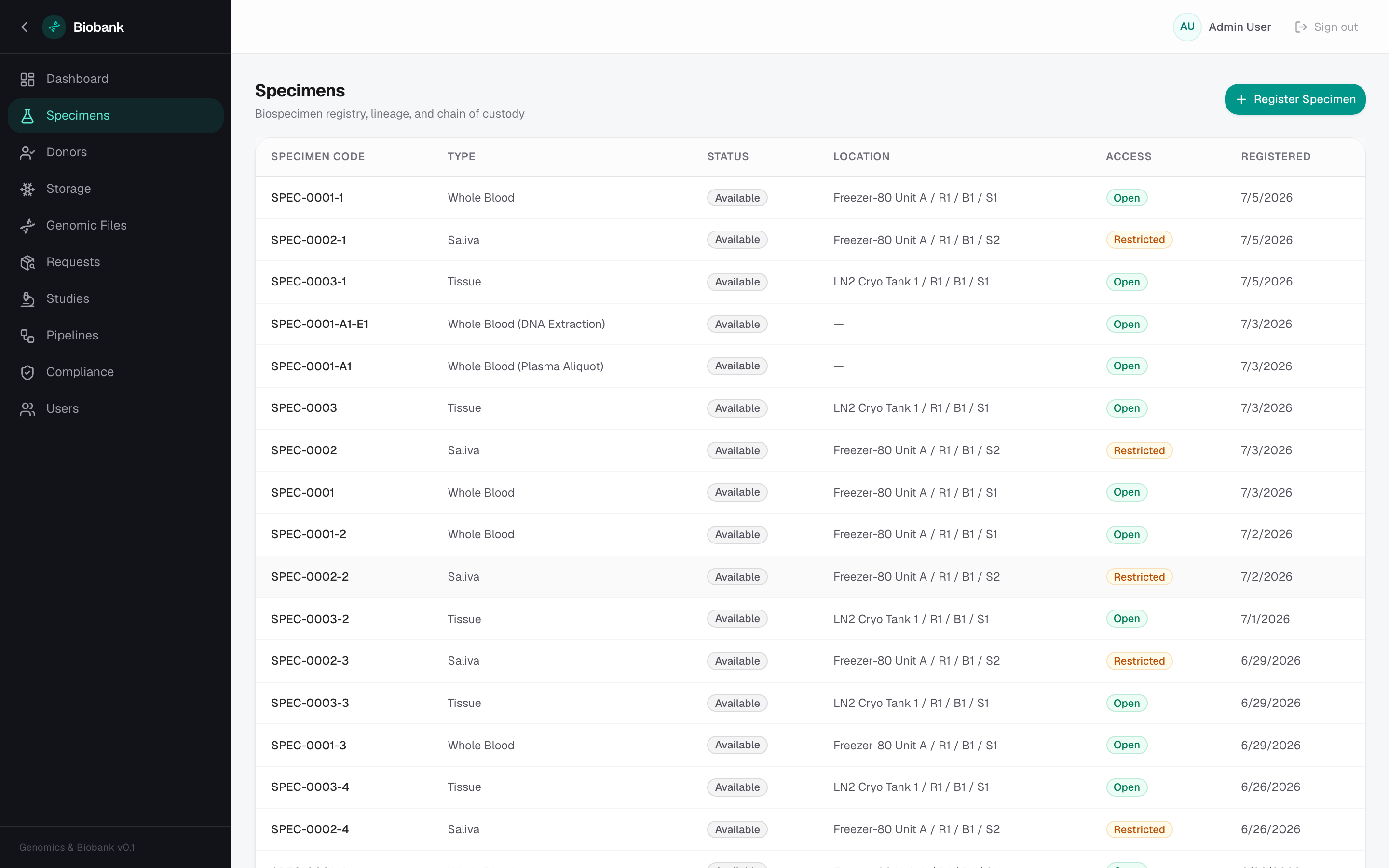This screenshot has width=1389, height=868.
Task: Open the Users page
Action: pos(115,409)
